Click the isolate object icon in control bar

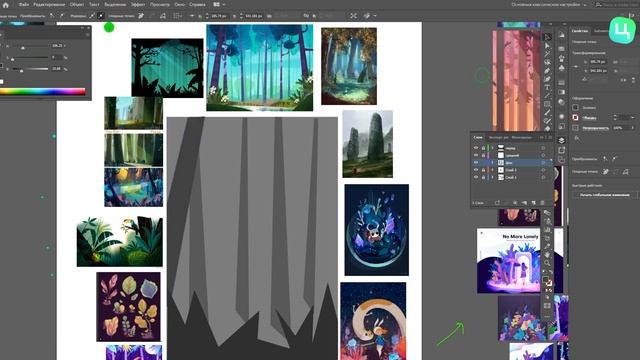[353, 16]
